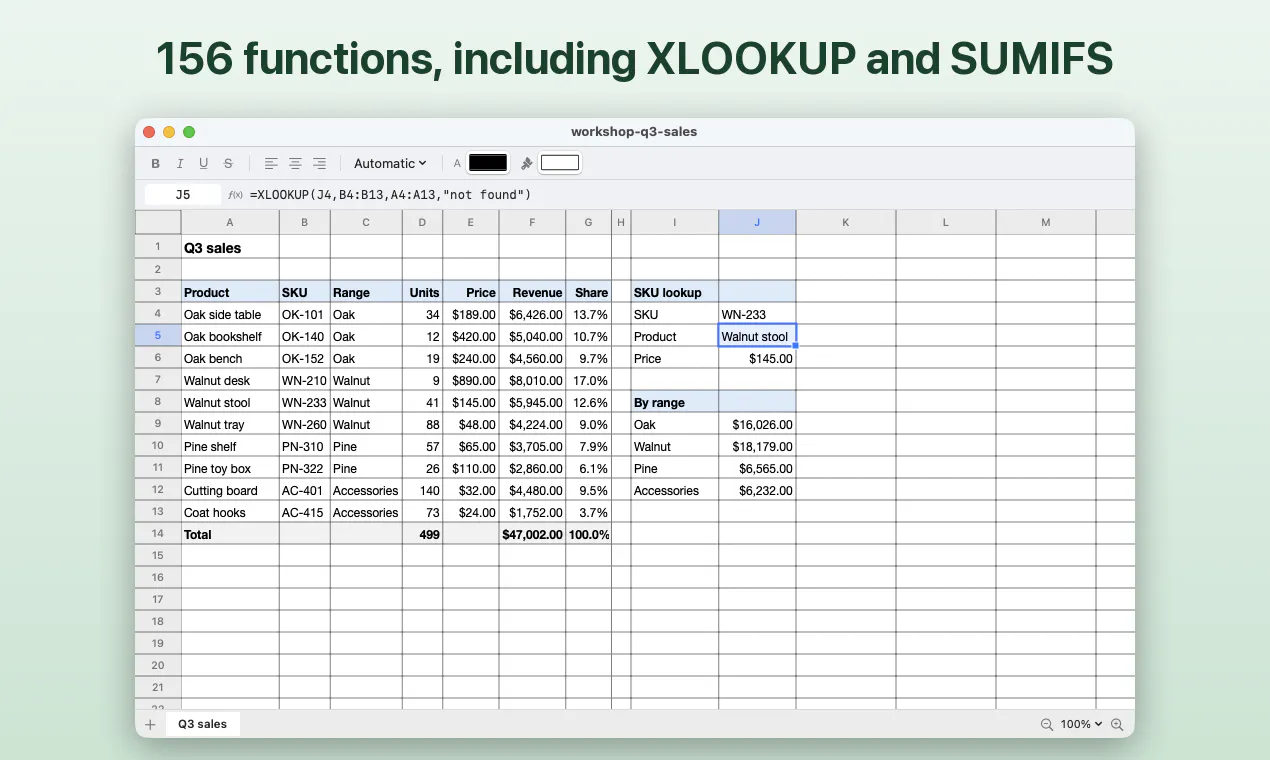The image size is (1270, 760).
Task: Select the "499" total units cell
Action: [423, 534]
